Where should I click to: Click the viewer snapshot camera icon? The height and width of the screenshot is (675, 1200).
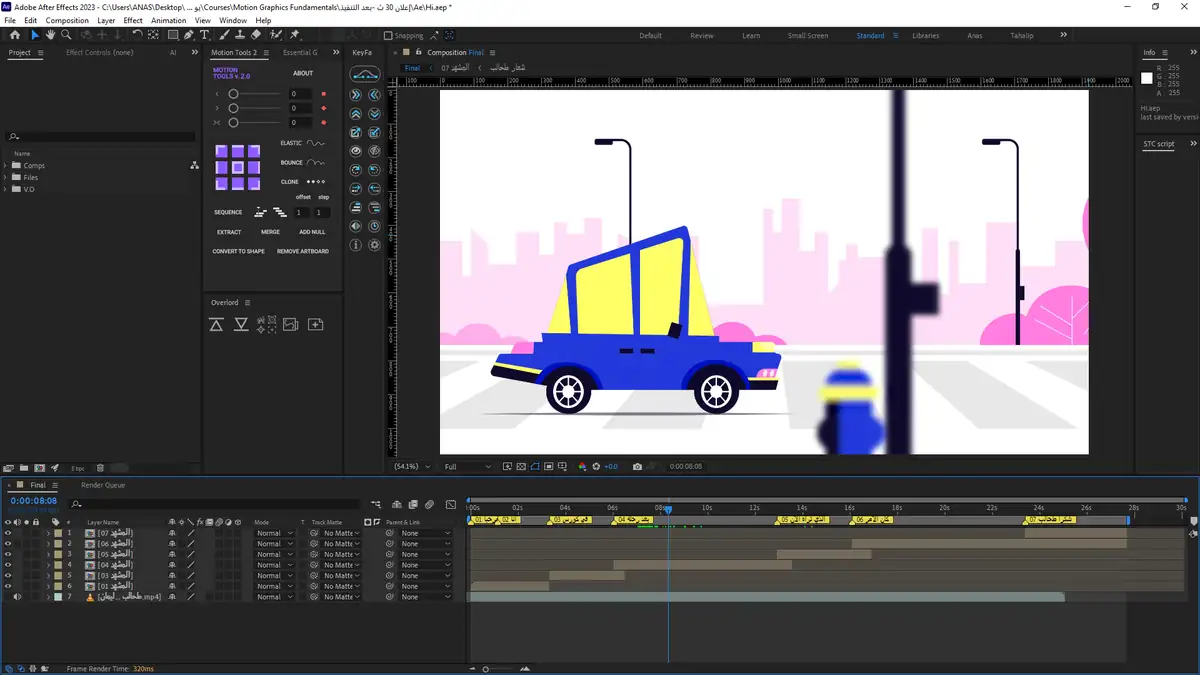coord(637,467)
